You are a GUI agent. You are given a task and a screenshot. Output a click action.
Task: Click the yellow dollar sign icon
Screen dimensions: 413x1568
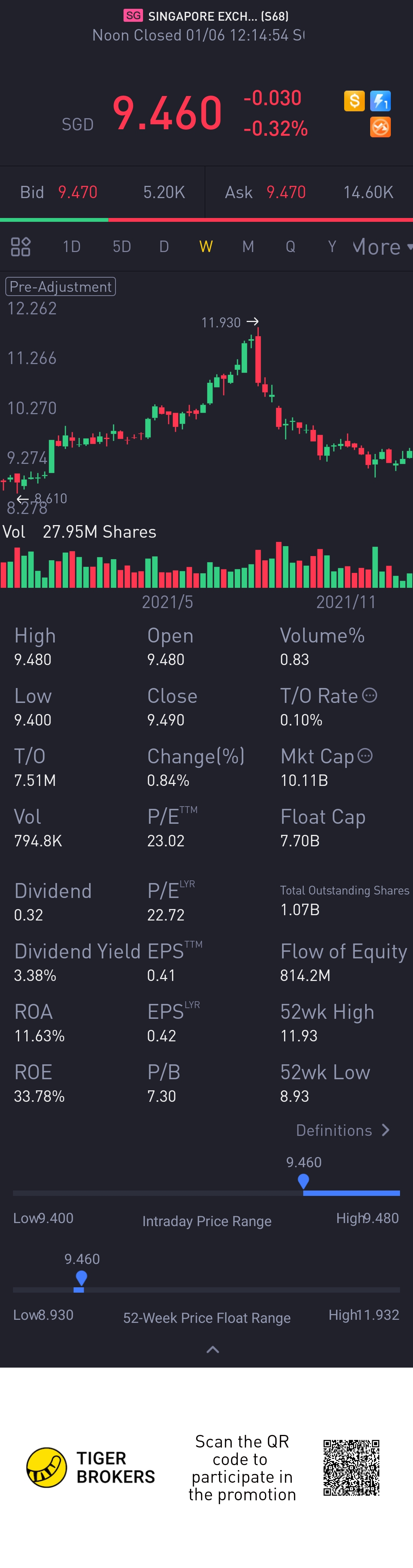point(354,101)
